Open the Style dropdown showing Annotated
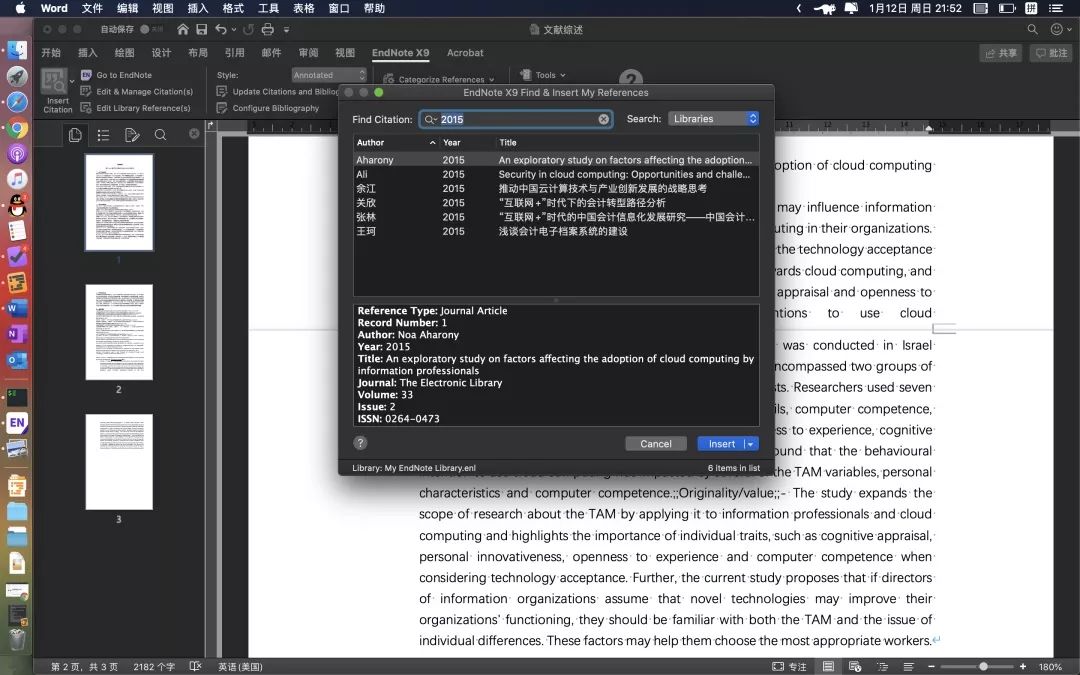Viewport: 1080px width, 675px height. point(329,75)
